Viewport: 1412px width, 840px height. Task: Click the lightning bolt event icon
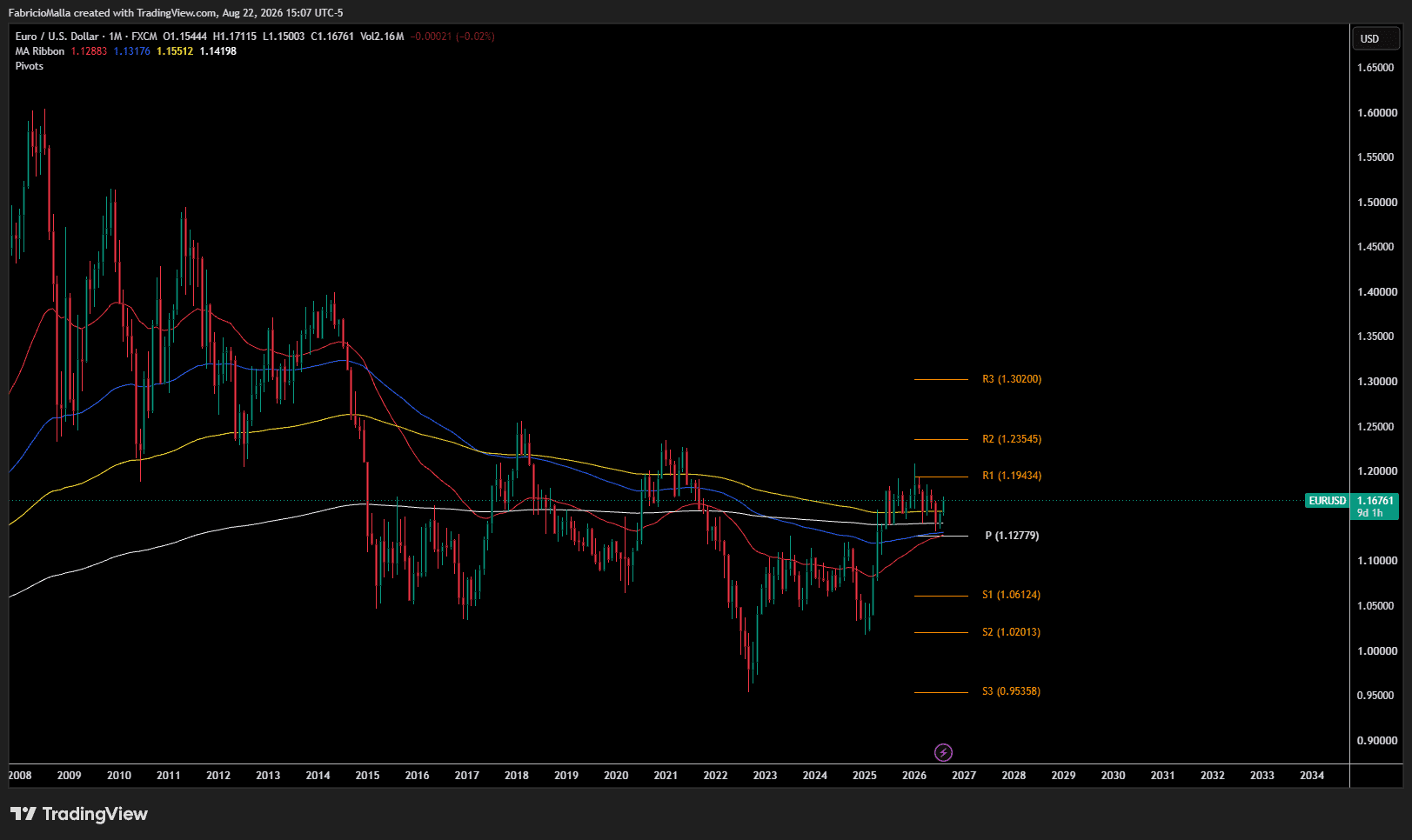(943, 752)
